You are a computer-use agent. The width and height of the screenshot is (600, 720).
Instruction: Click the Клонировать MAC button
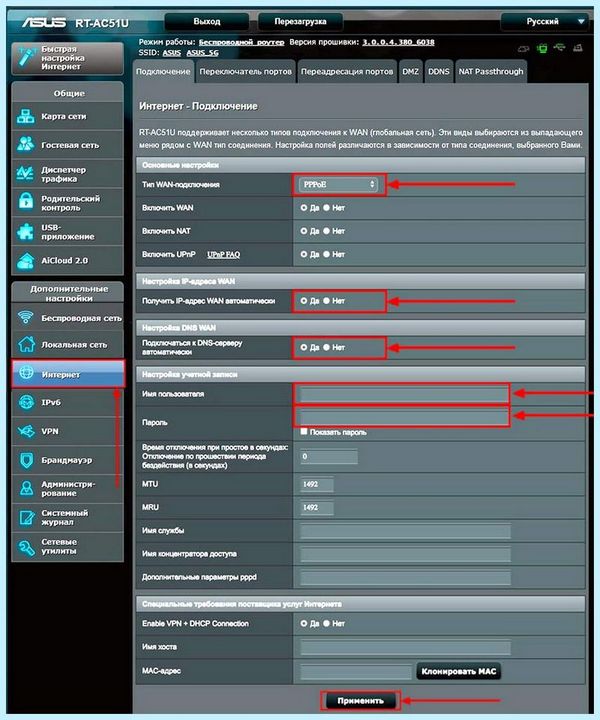459,671
